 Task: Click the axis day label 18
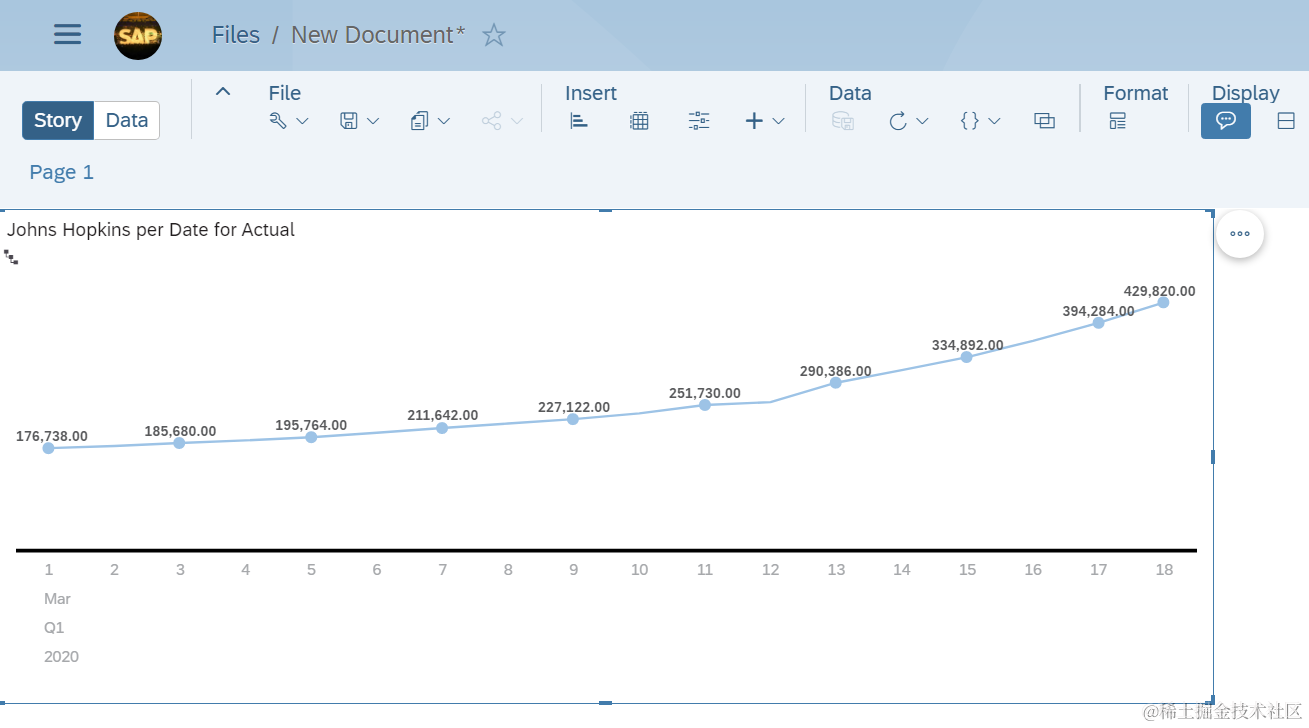pos(1164,570)
